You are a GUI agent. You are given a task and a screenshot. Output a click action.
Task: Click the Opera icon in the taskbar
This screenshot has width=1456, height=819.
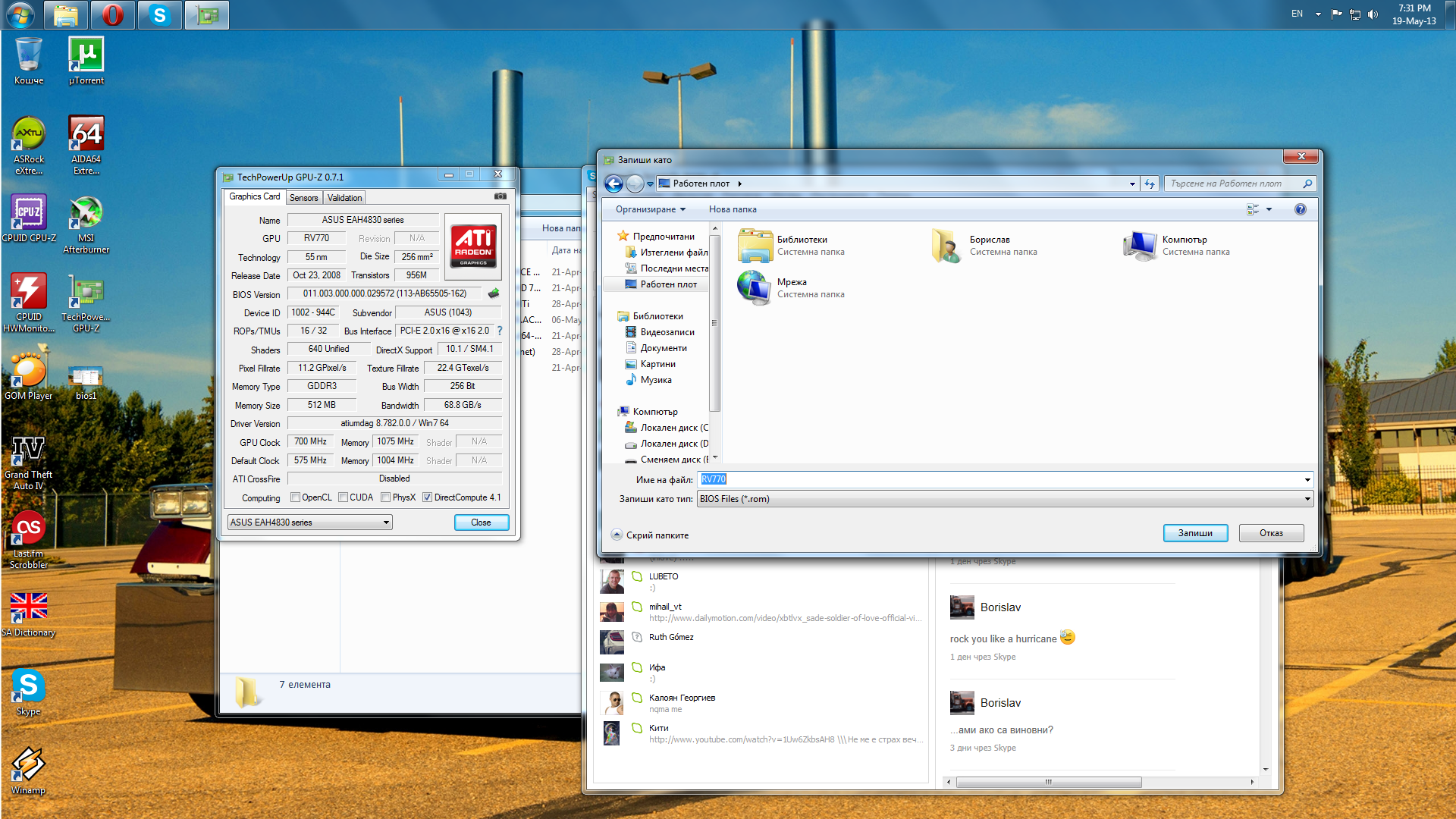[113, 14]
